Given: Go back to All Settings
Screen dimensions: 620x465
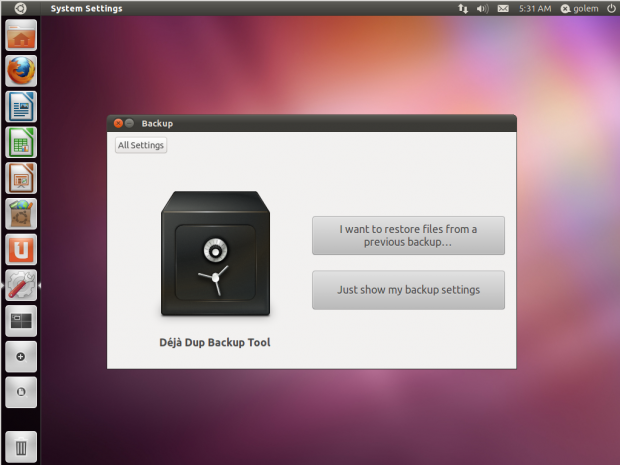Looking at the screenshot, I should [x=141, y=145].
